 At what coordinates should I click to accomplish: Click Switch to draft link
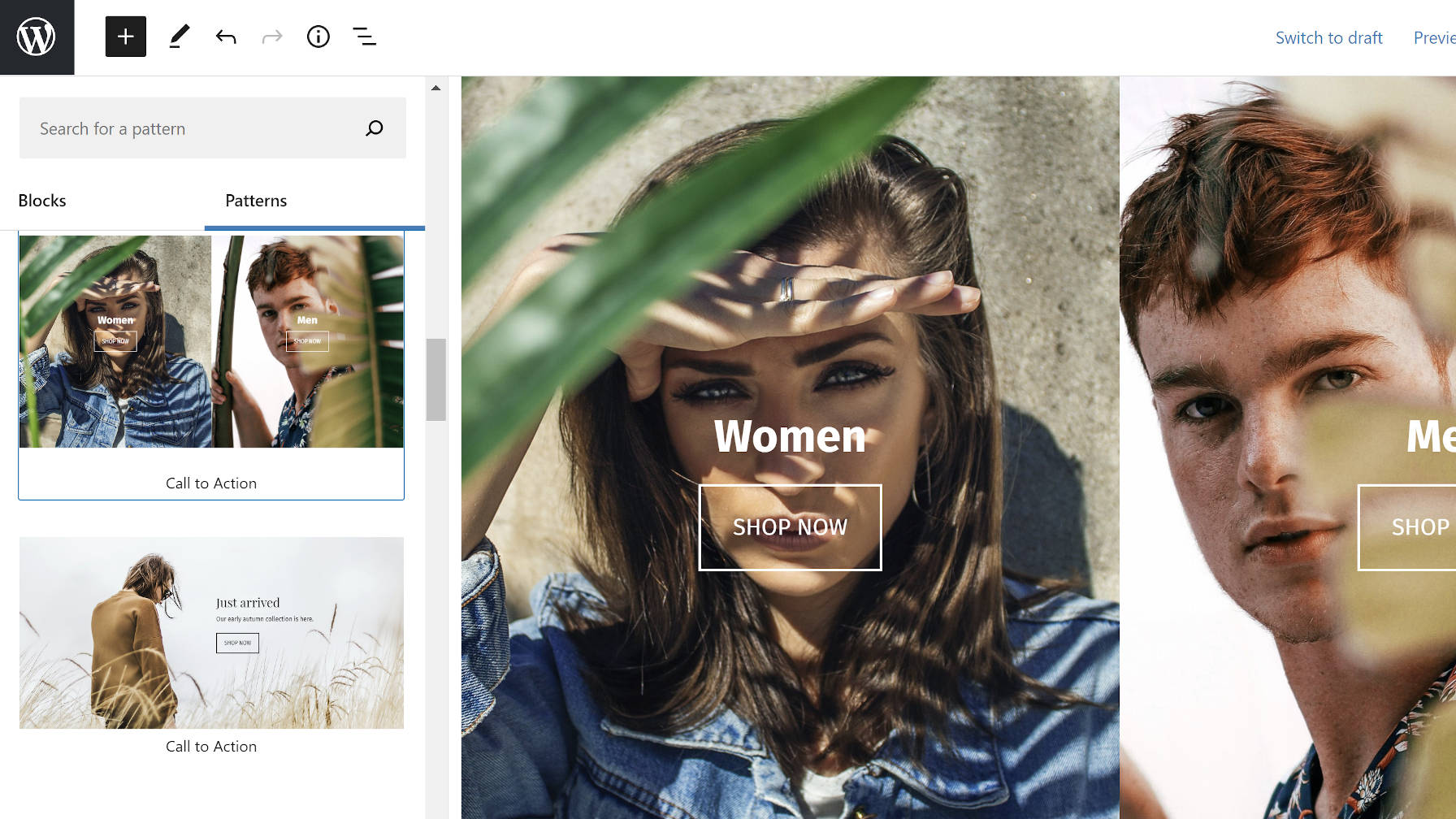1329,38
